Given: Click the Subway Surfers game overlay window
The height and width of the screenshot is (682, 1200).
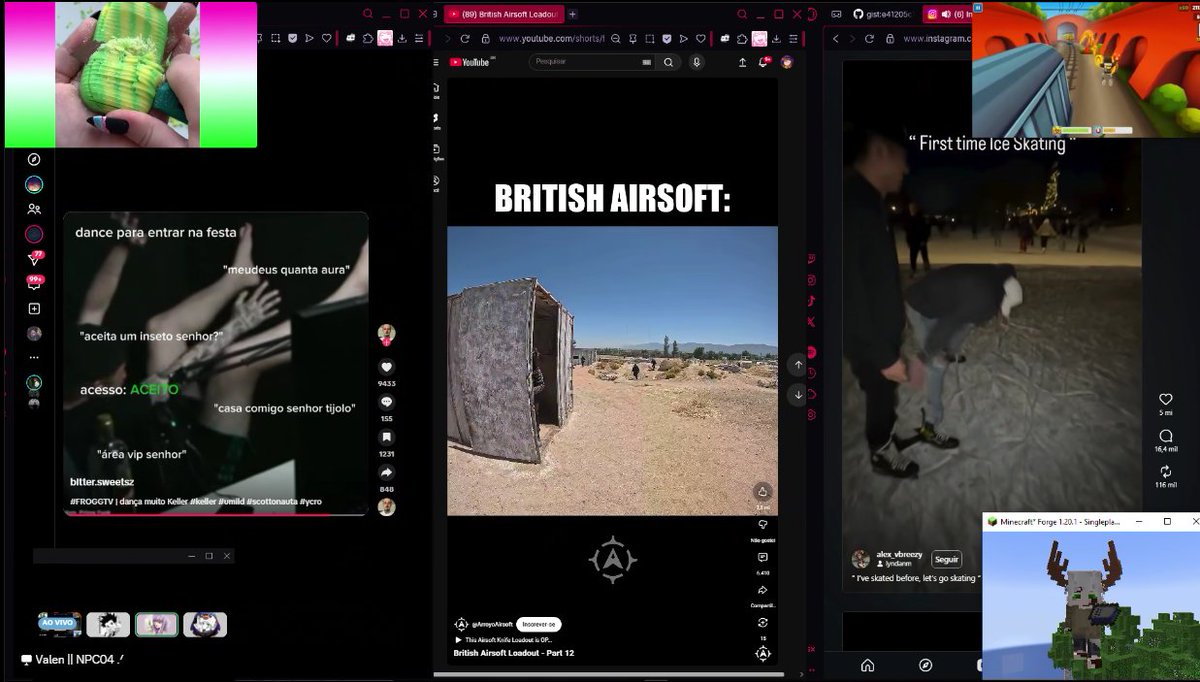Looking at the screenshot, I should [x=1086, y=69].
